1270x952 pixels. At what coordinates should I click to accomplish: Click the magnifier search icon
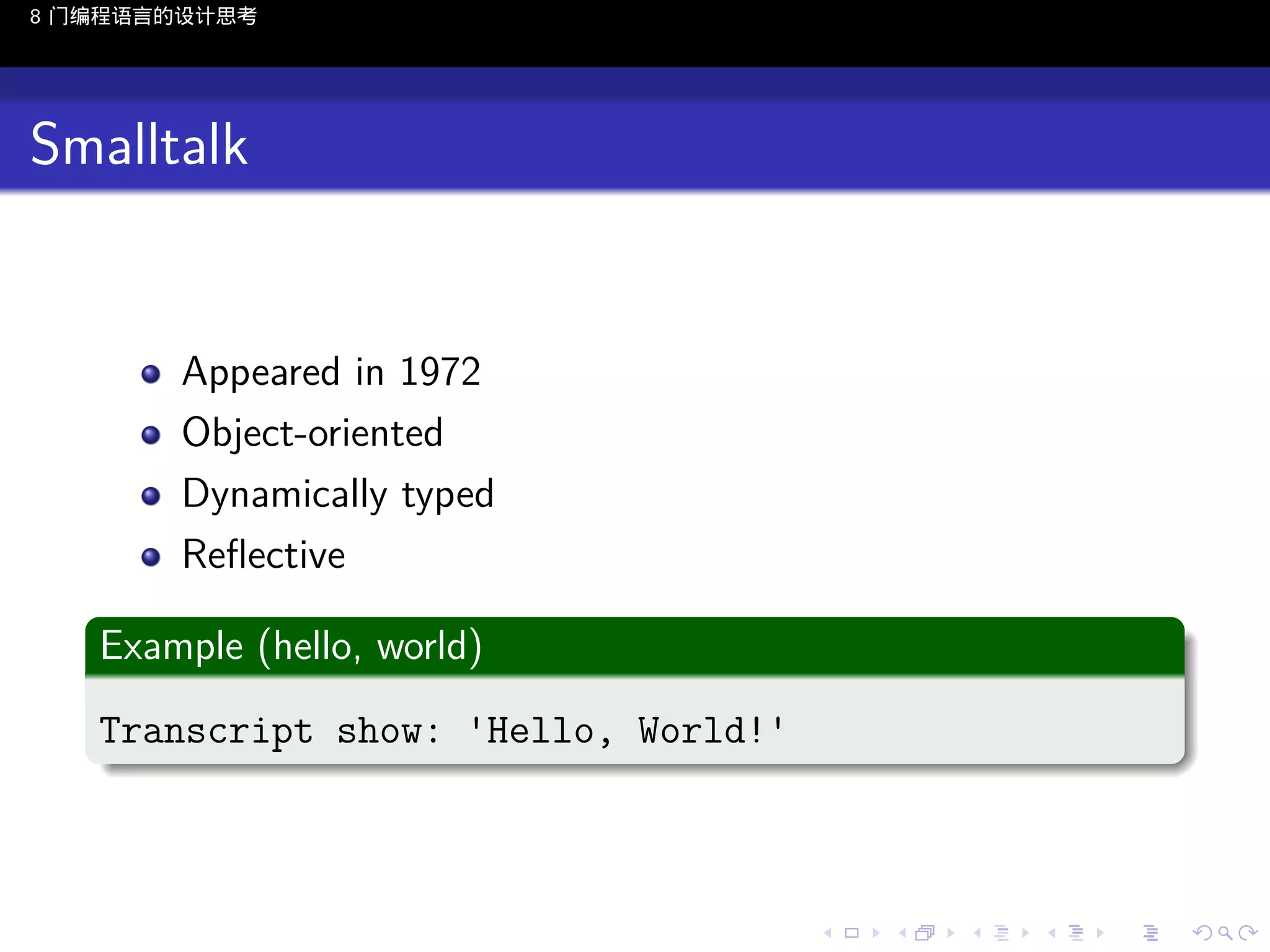click(1225, 933)
